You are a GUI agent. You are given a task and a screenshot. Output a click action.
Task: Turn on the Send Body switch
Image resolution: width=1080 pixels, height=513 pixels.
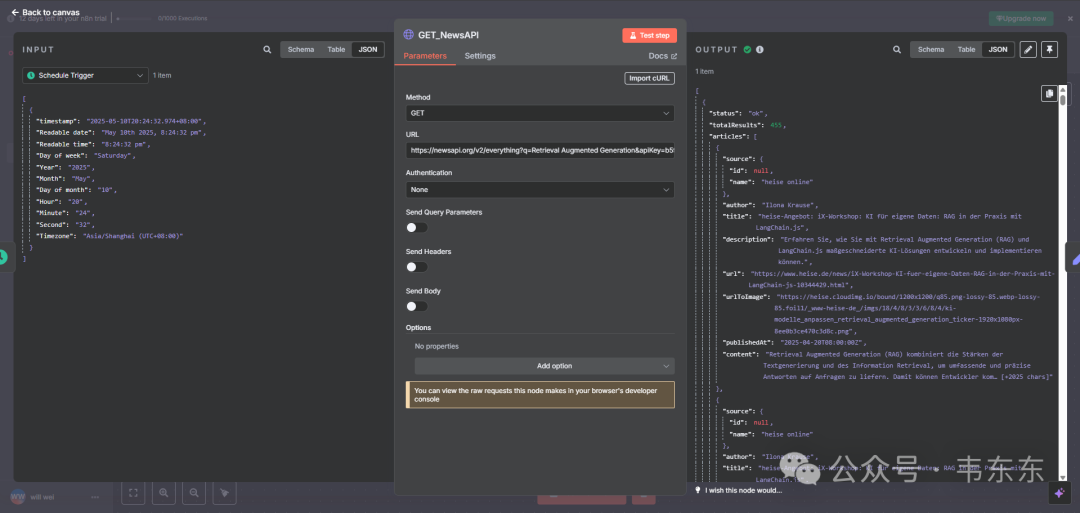417,306
